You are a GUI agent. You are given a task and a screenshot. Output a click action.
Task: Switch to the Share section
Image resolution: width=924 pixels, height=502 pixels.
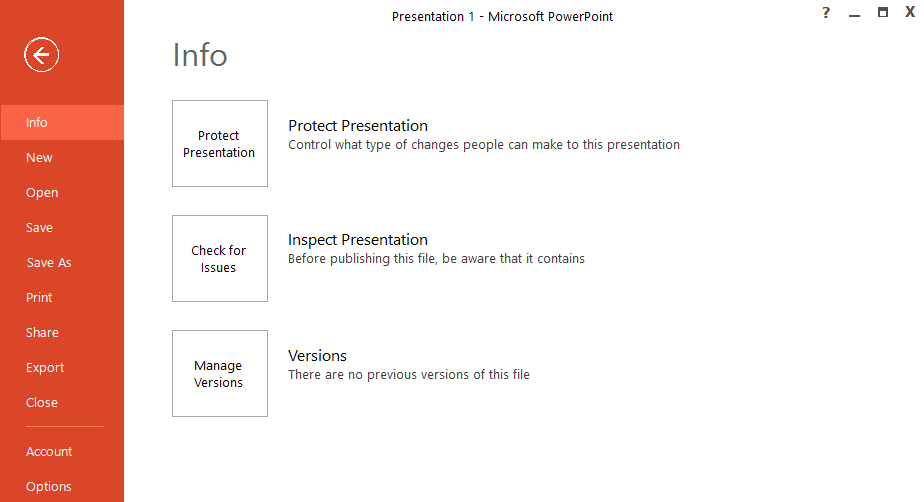[x=42, y=333]
